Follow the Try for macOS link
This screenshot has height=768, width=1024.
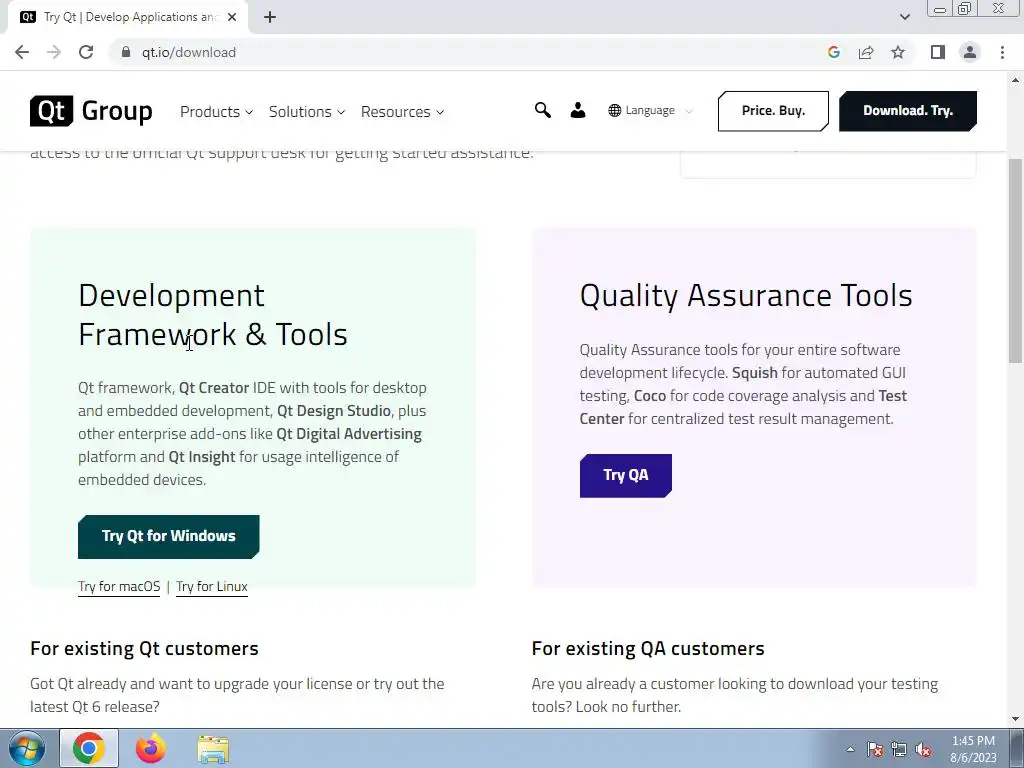click(x=119, y=586)
